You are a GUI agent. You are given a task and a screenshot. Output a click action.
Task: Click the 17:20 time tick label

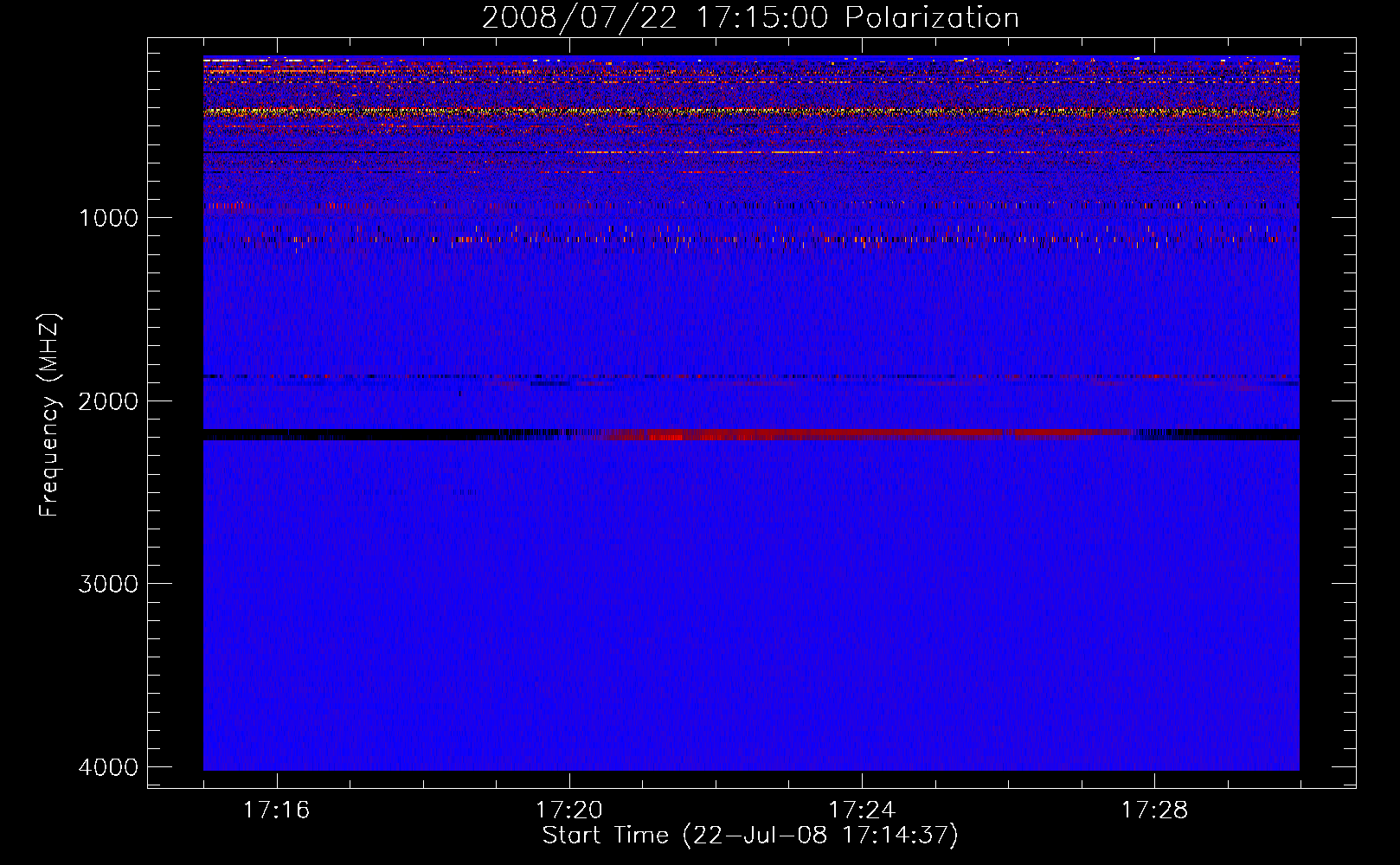(568, 811)
